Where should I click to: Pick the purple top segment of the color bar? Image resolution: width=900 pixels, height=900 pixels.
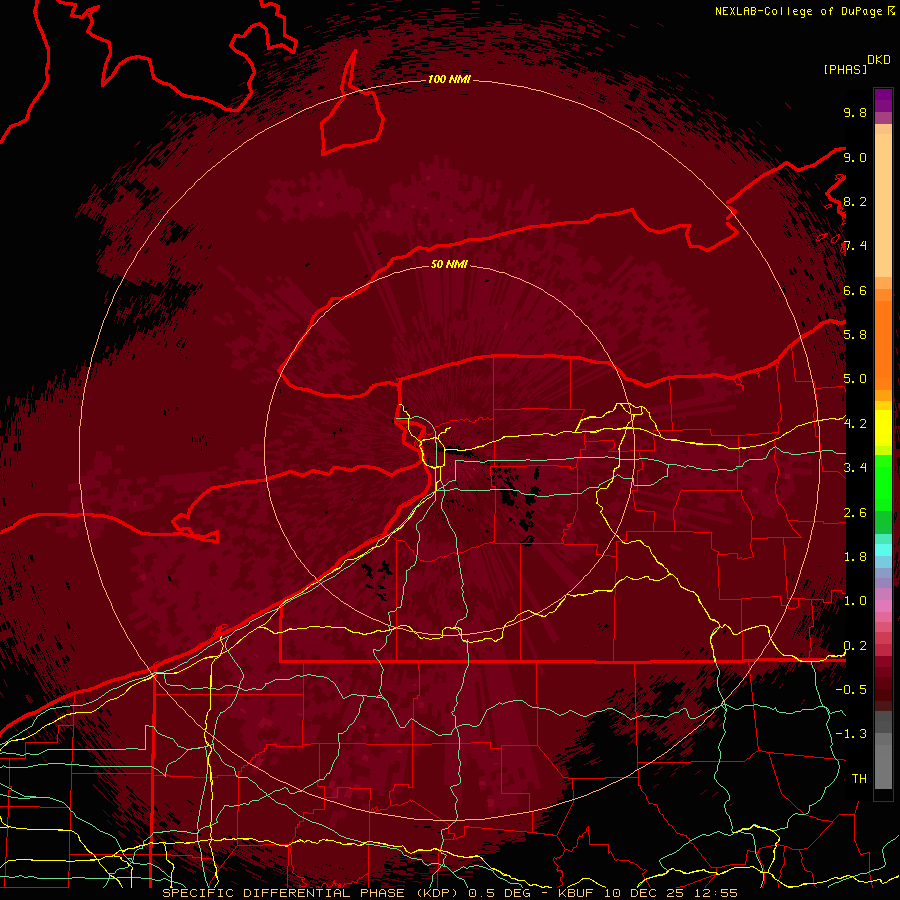click(883, 100)
